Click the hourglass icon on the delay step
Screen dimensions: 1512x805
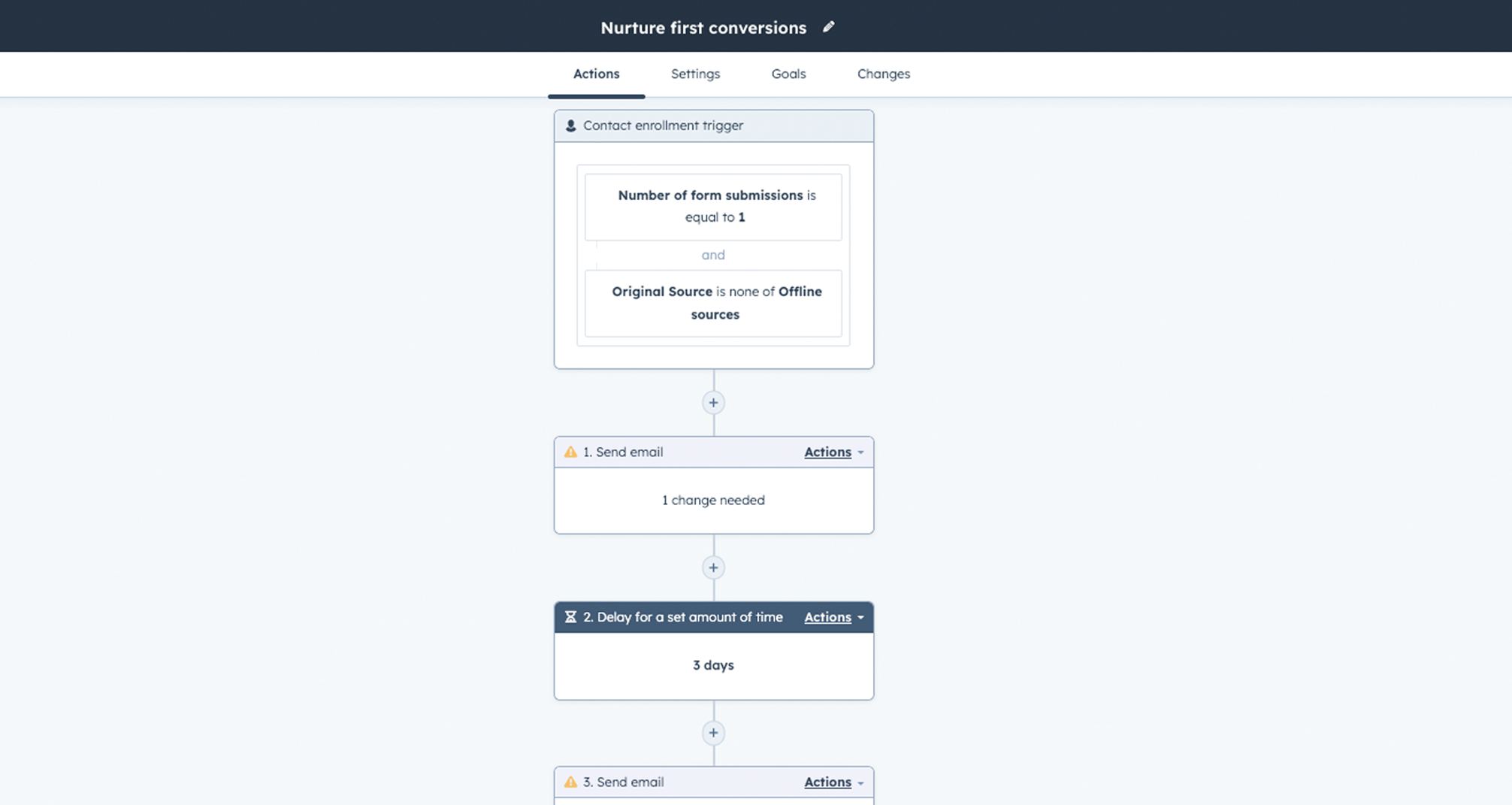pos(571,616)
